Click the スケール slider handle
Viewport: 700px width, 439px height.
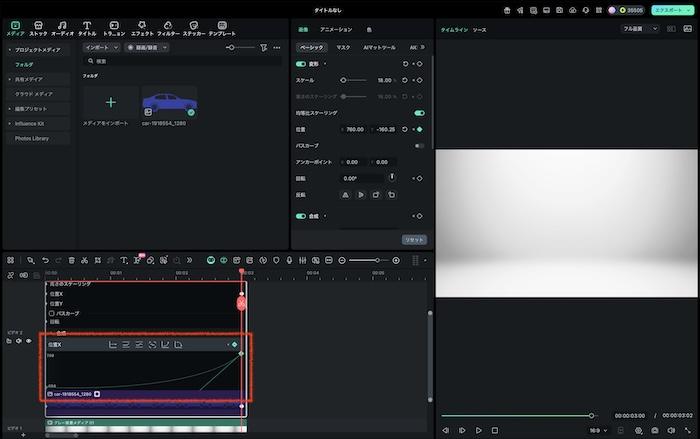[x=344, y=79]
